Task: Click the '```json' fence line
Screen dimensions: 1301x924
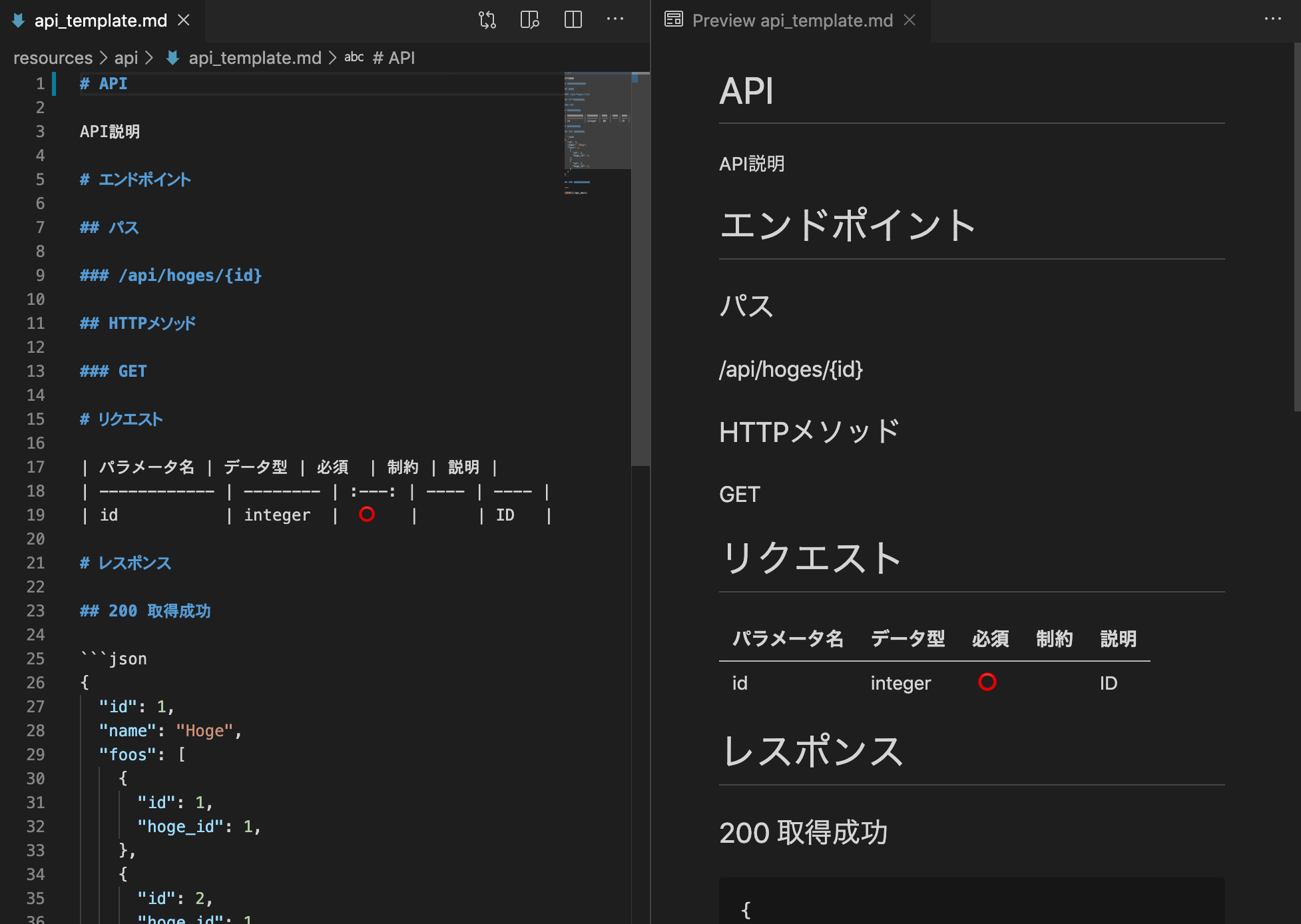Action: (x=113, y=658)
